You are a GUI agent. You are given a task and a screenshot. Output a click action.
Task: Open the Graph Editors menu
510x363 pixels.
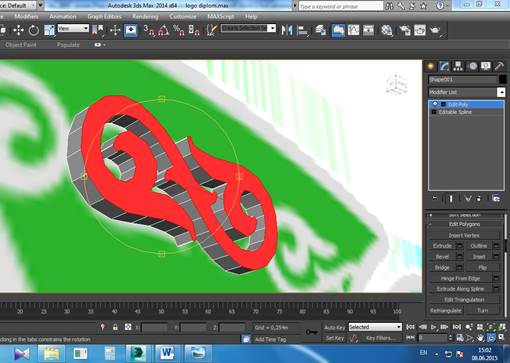(104, 16)
